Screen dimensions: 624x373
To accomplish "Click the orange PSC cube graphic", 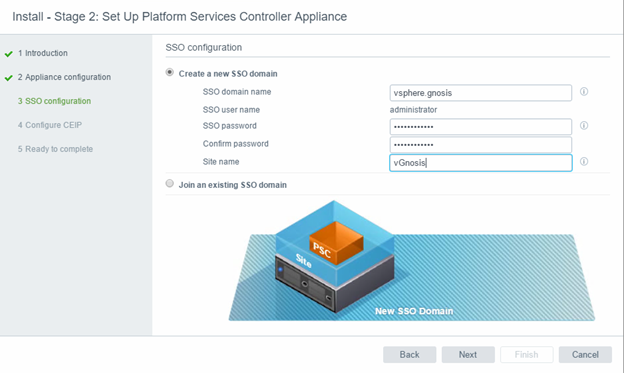I will click(x=336, y=242).
